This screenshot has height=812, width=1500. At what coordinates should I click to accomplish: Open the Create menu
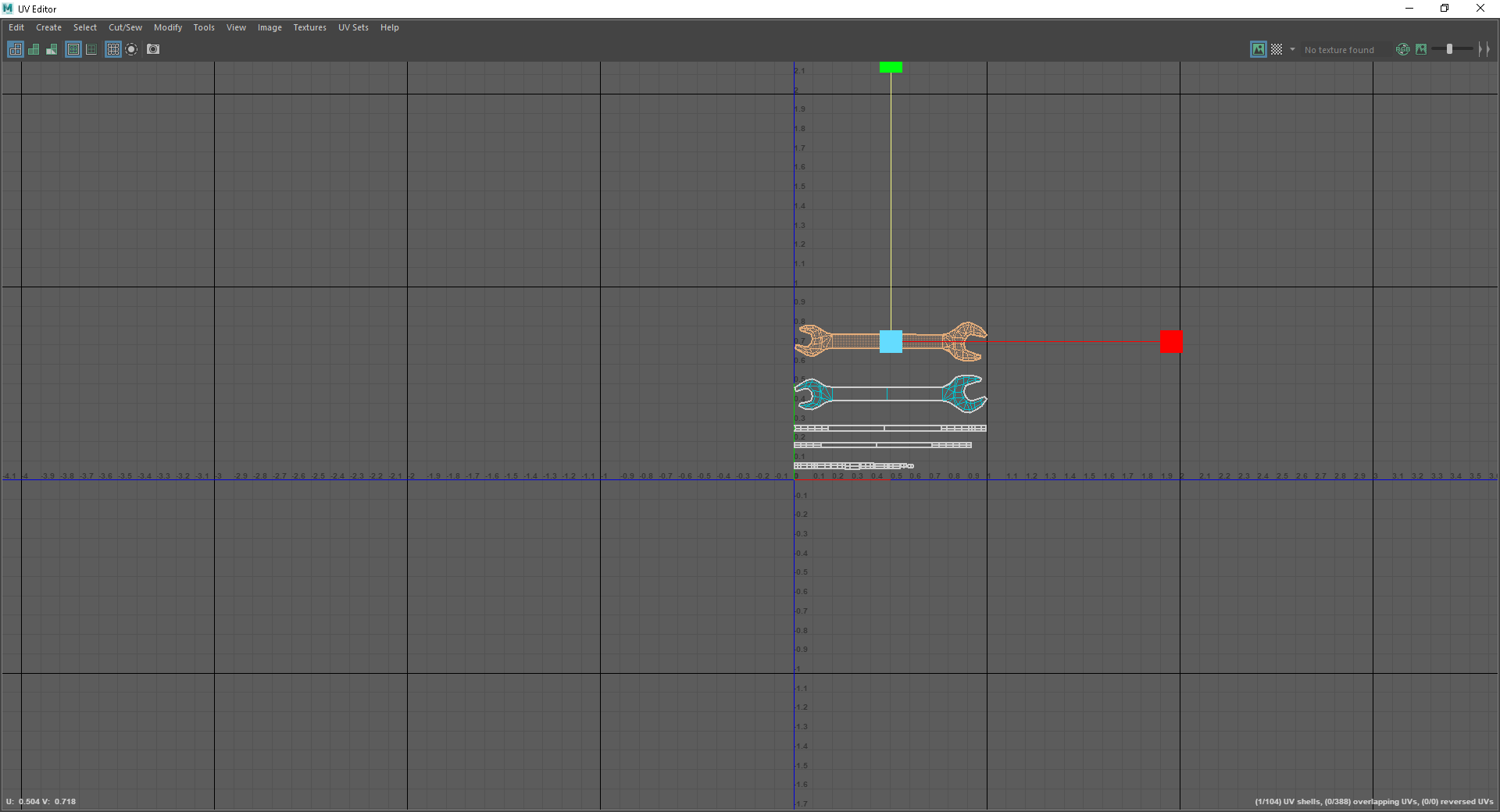(48, 27)
